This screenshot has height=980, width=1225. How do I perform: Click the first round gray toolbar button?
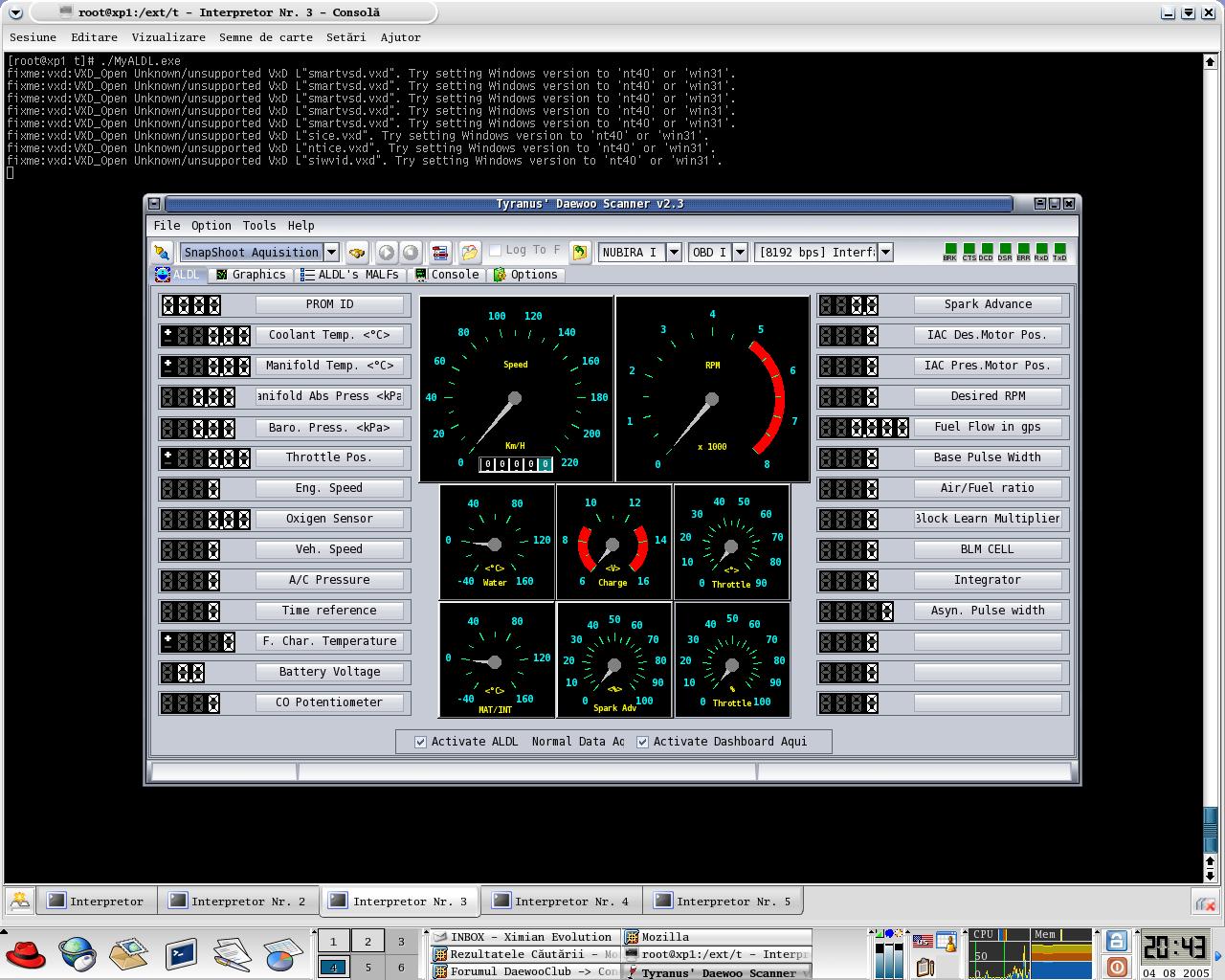click(386, 253)
